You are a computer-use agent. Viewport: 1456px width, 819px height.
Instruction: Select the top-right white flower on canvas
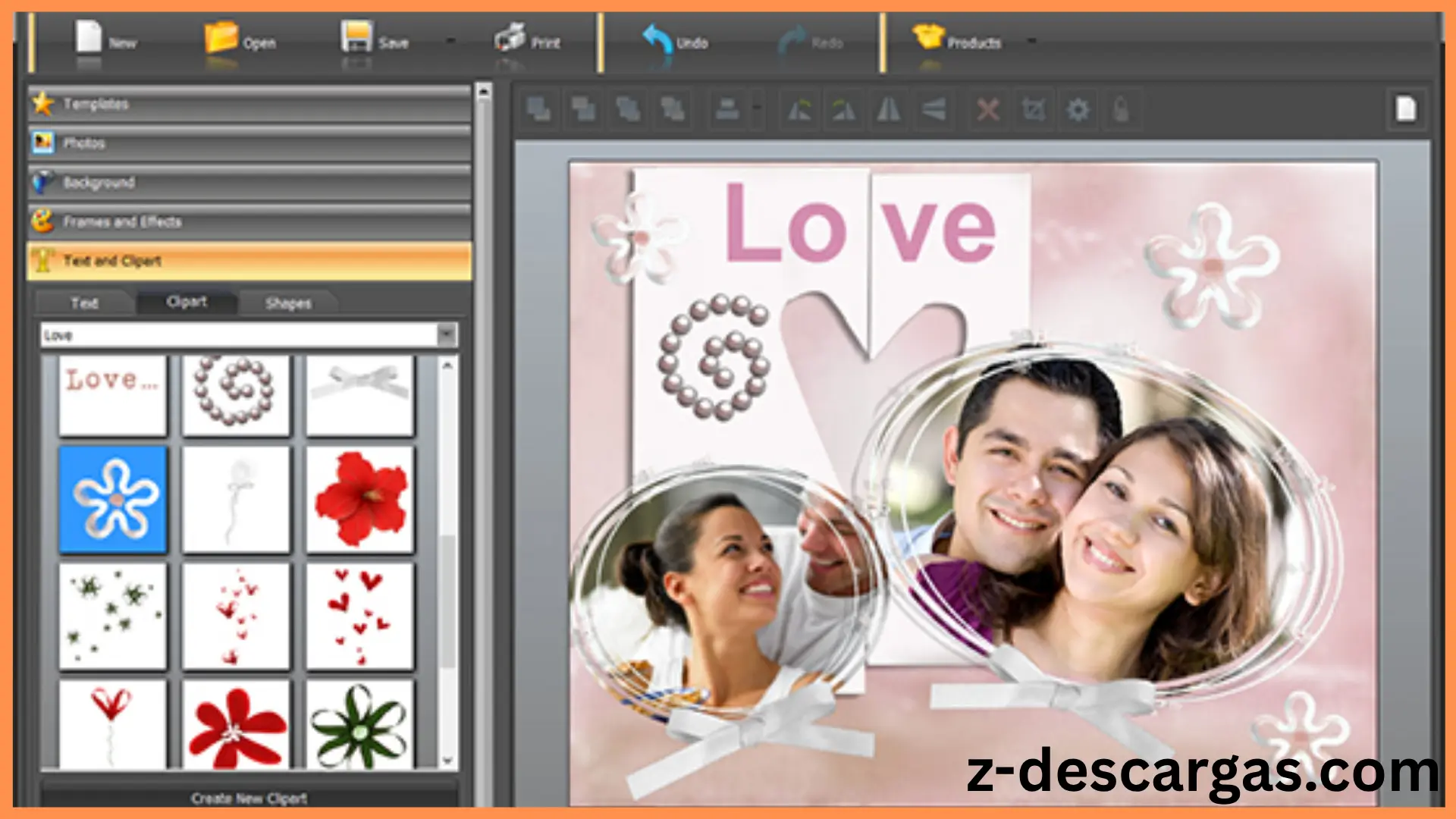(1211, 265)
